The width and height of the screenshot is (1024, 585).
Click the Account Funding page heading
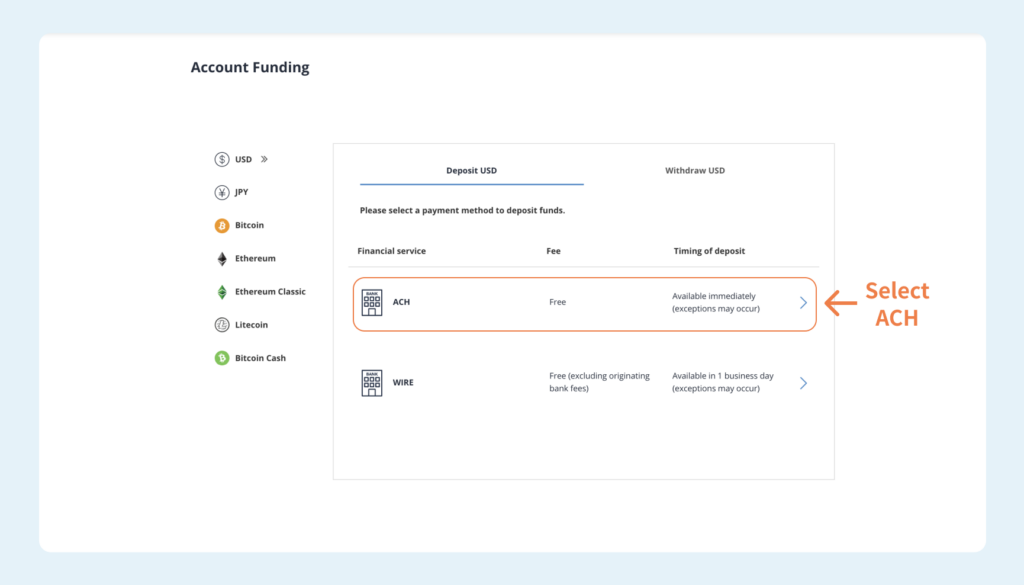(250, 67)
